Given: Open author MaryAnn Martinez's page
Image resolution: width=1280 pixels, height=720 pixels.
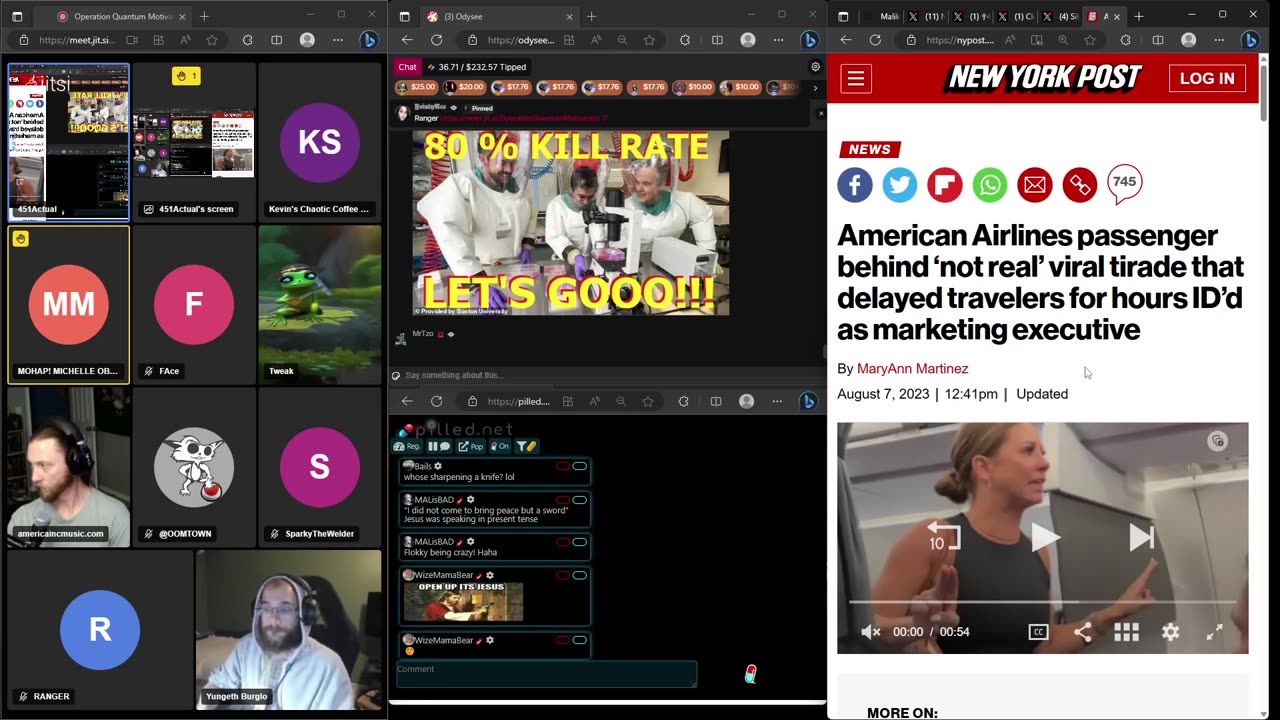Looking at the screenshot, I should (912, 368).
